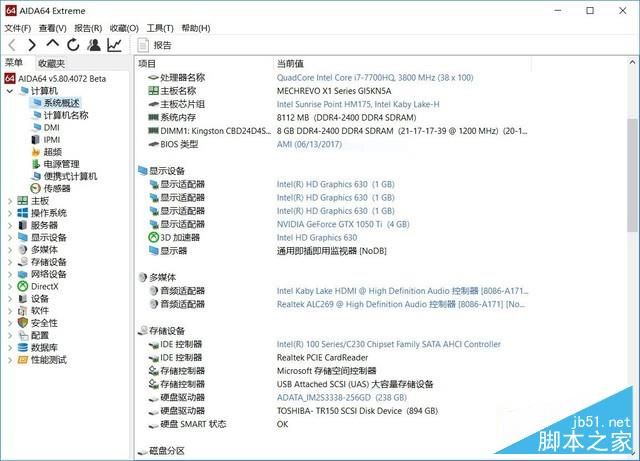Image resolution: width=640 pixels, height=461 pixels.
Task: Click the 操作系统 Windows logo icon
Action: pos(23,213)
